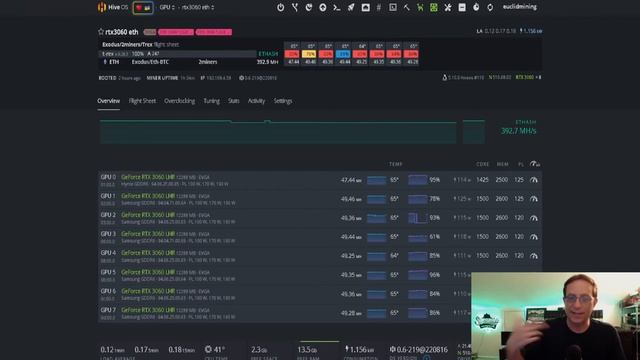Image resolution: width=640 pixels, height=360 pixels.
Task: Click the 95% fan speed for GPU 0
Action: click(434, 180)
